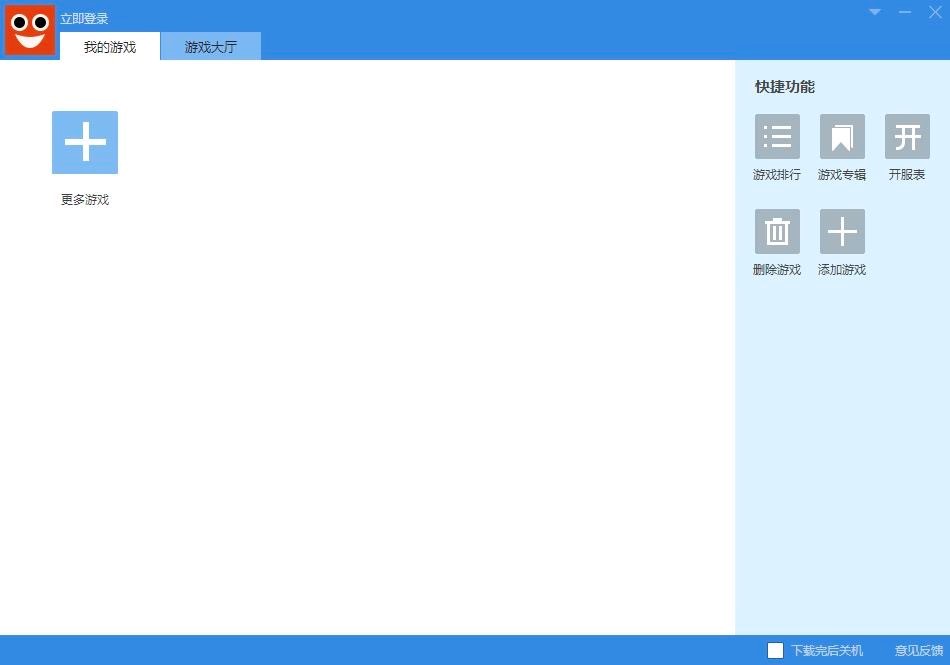Click the 快捷功能 panel heading
Viewport: 950px width, 665px height.
pos(785,87)
